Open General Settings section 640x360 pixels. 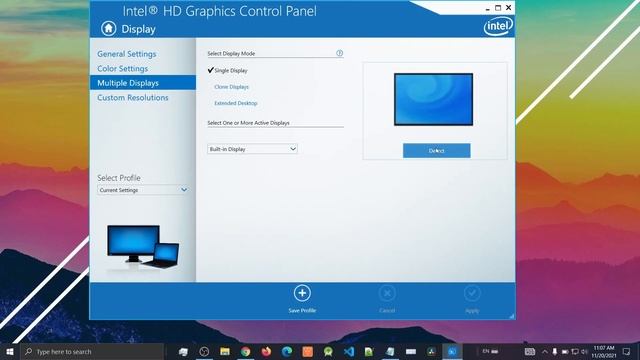pos(127,54)
